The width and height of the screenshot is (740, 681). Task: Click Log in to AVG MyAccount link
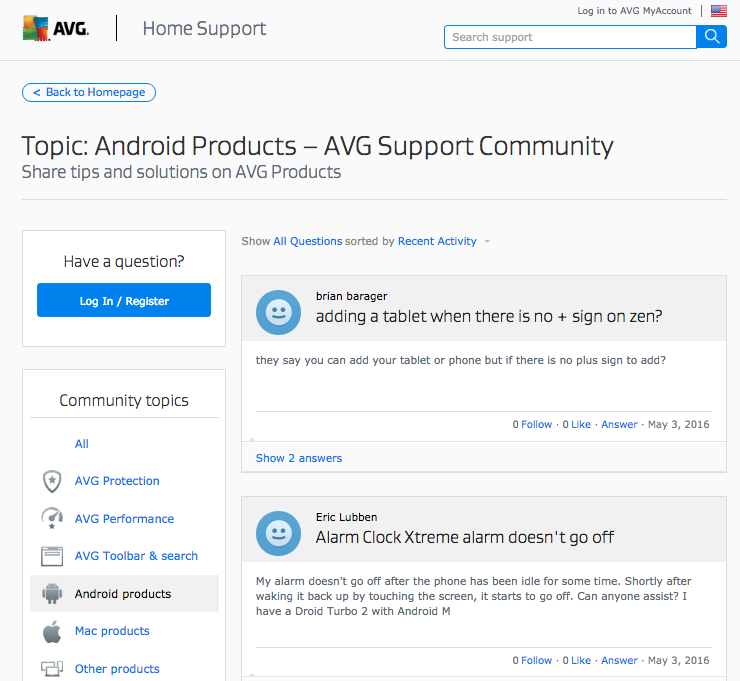[634, 11]
